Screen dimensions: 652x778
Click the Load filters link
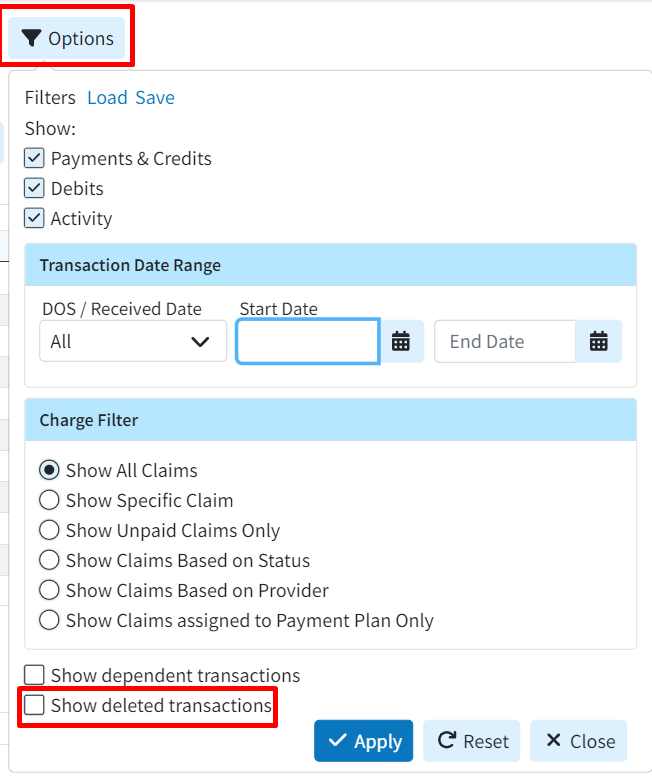click(107, 97)
